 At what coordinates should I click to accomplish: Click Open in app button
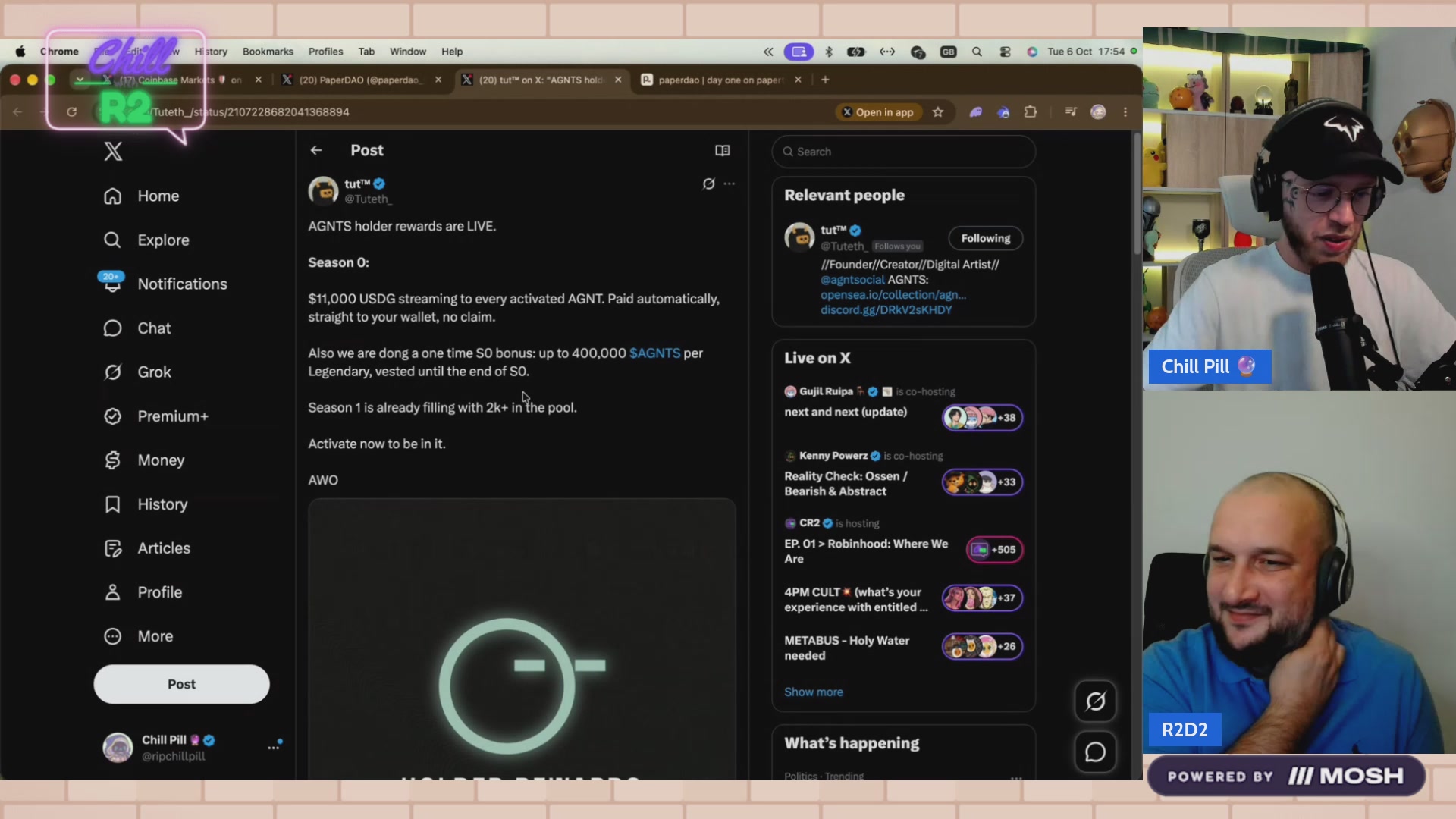tap(878, 112)
